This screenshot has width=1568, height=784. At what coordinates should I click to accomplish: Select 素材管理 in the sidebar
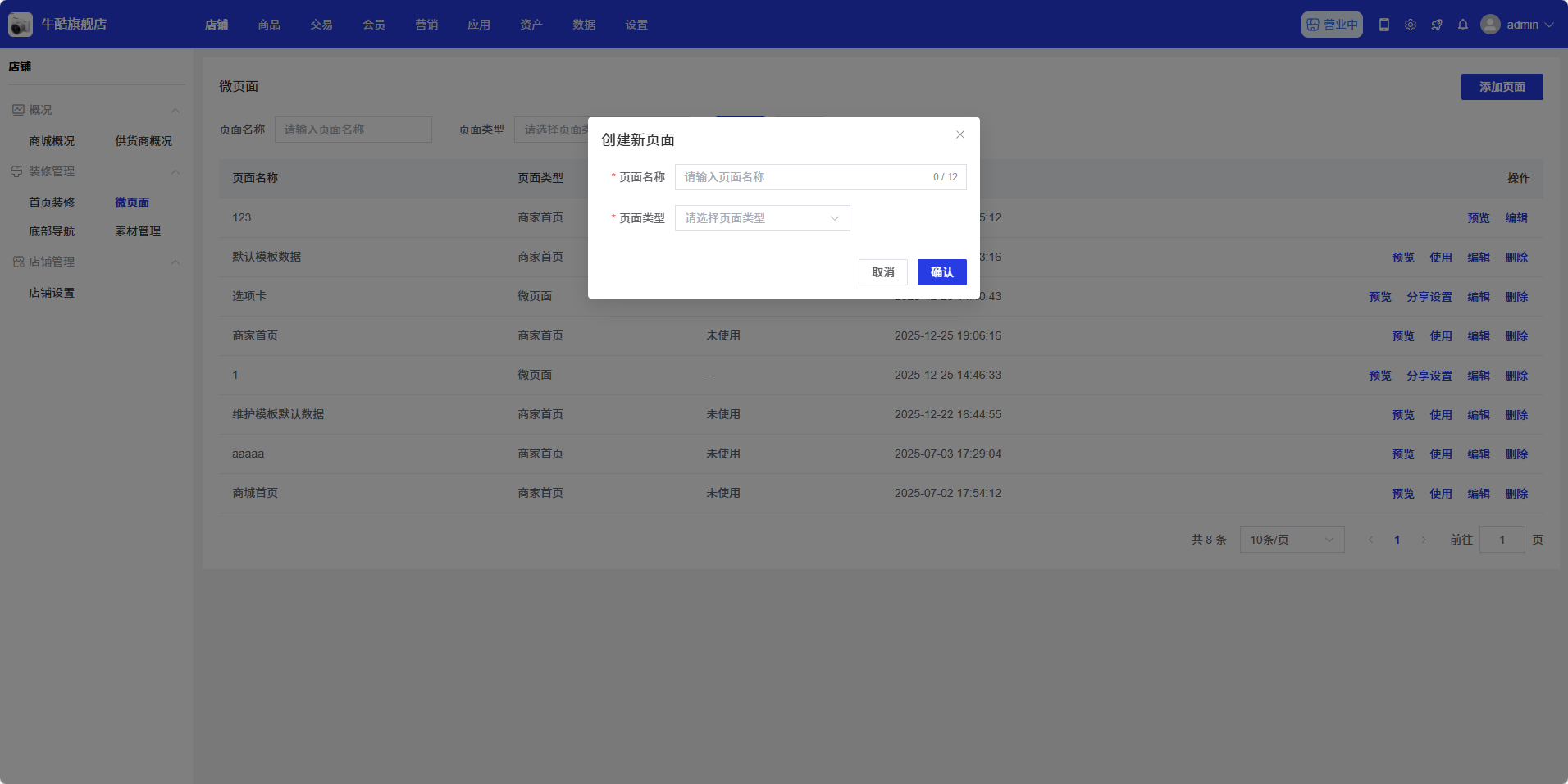pos(138,231)
